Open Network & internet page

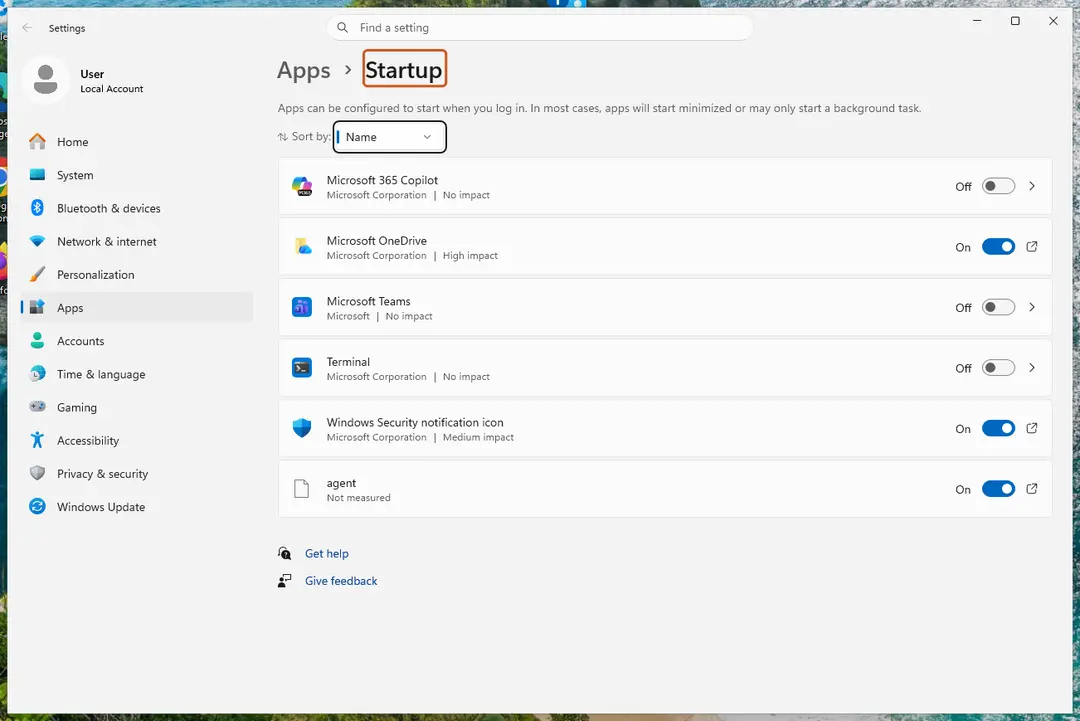(x=136, y=241)
